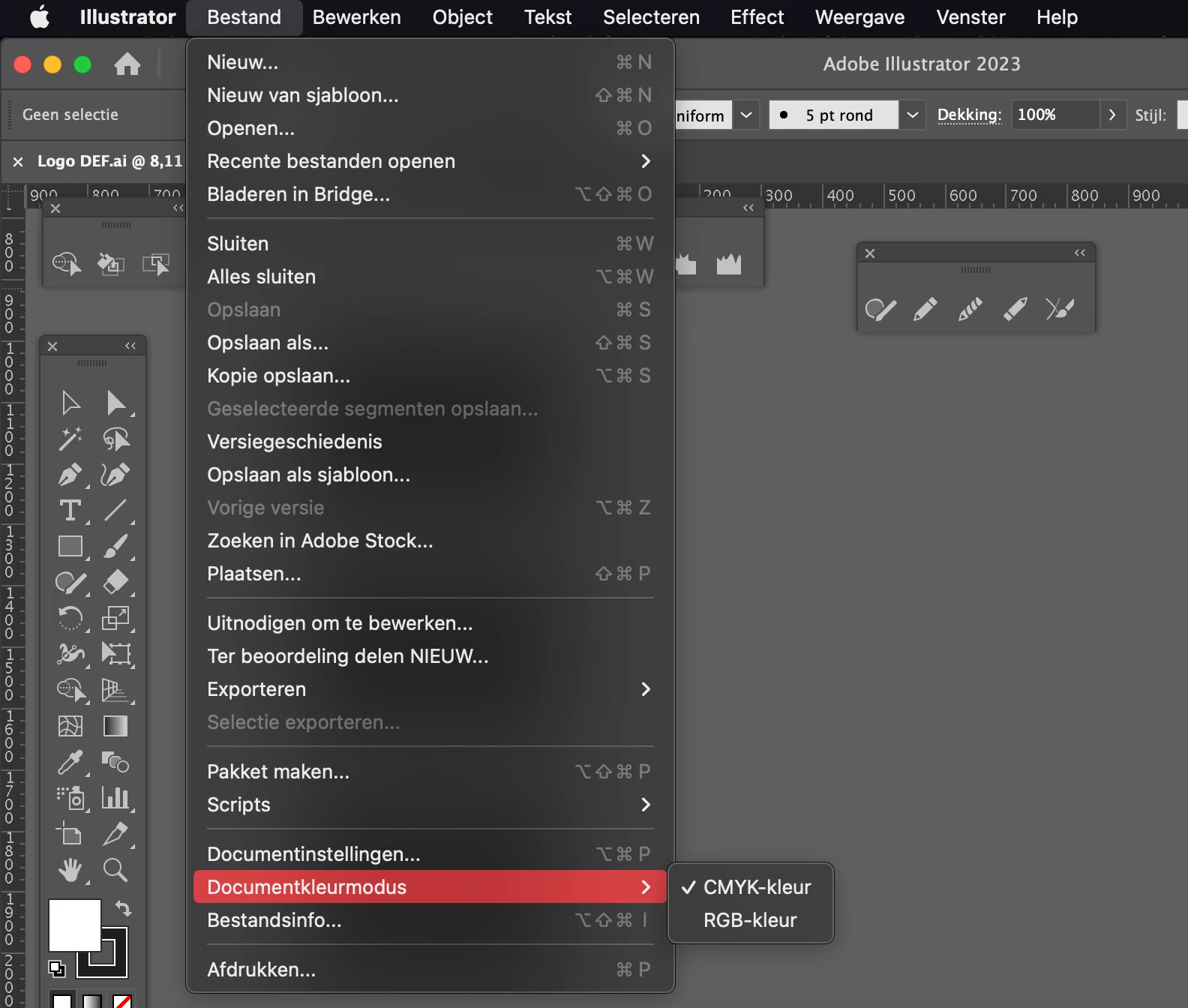
Task: Open the Object menu
Action: (463, 17)
